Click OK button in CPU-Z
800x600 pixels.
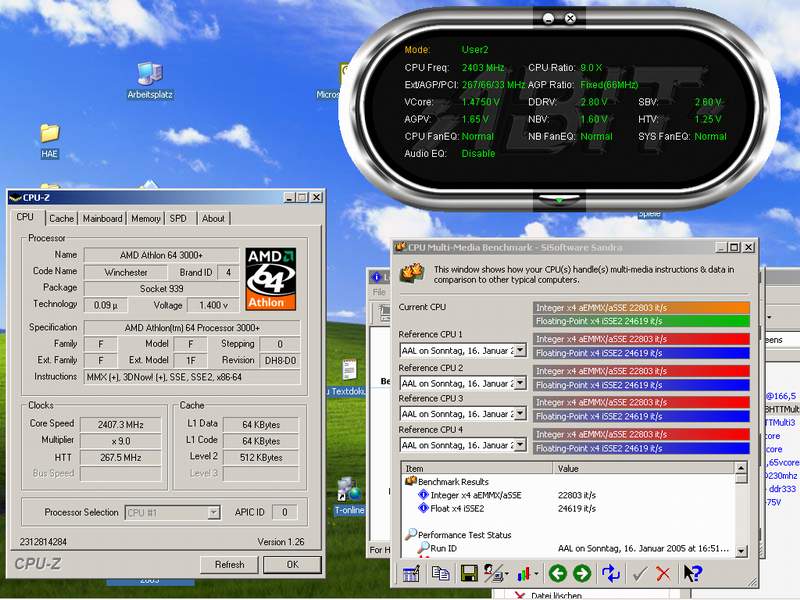(292, 564)
